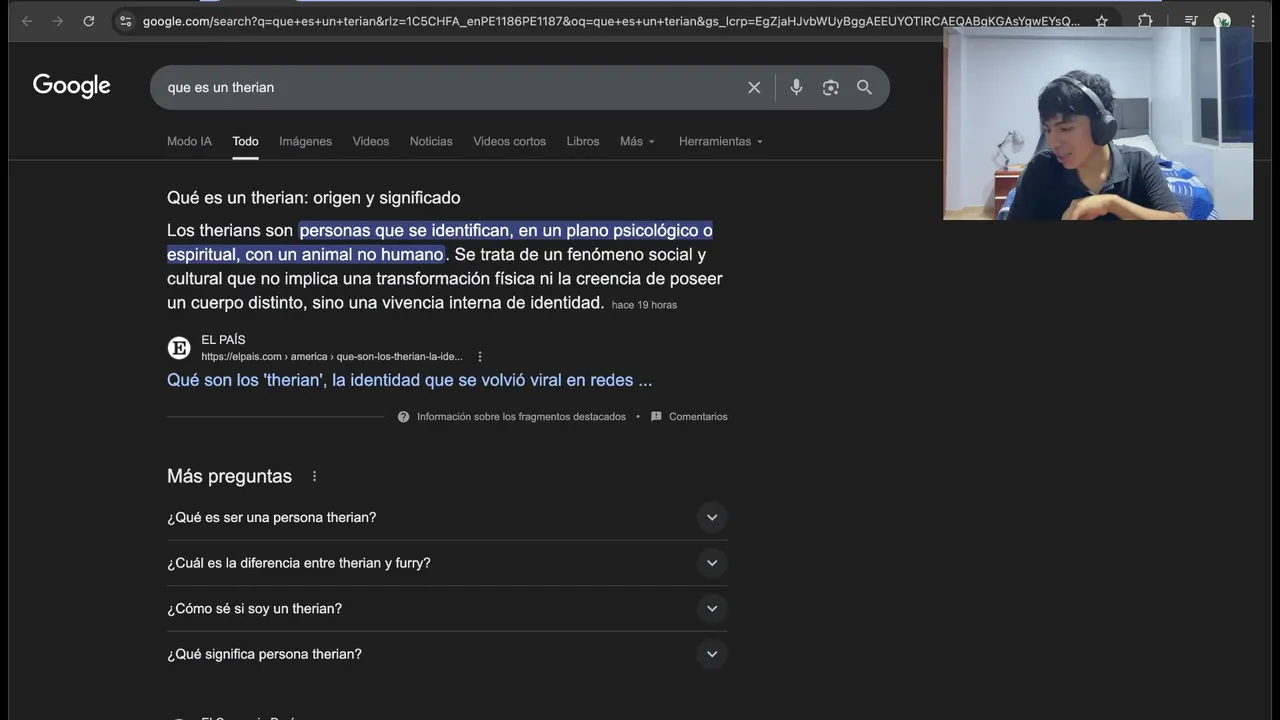The image size is (1280, 720).
Task: Click the 'Más preguntas' heading
Action: [x=229, y=477]
